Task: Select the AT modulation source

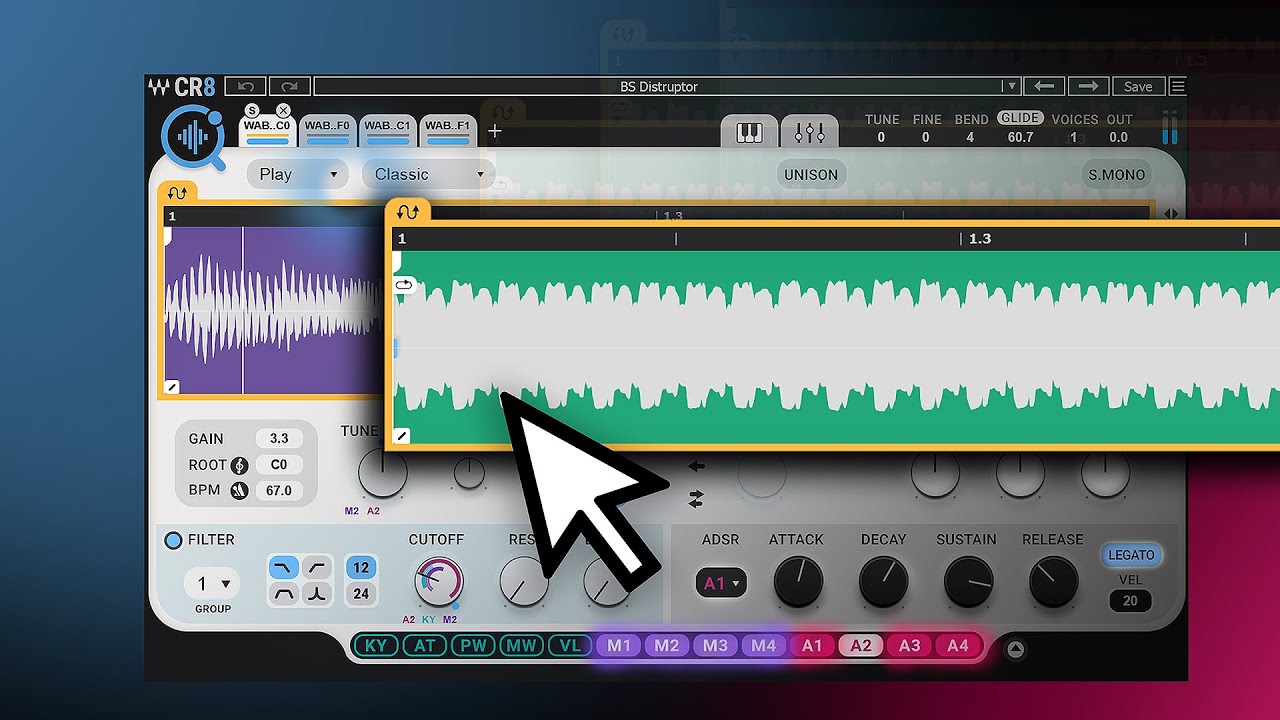Action: (425, 646)
